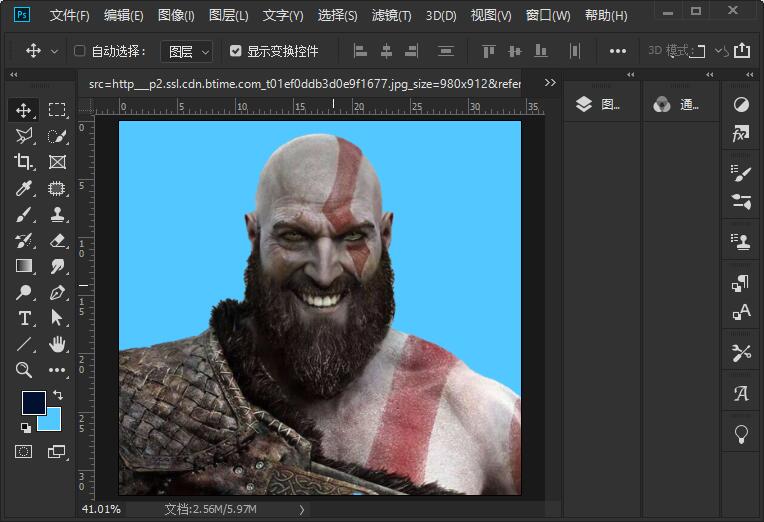
Task: Open the Glyphs panel icon
Action: click(x=741, y=392)
